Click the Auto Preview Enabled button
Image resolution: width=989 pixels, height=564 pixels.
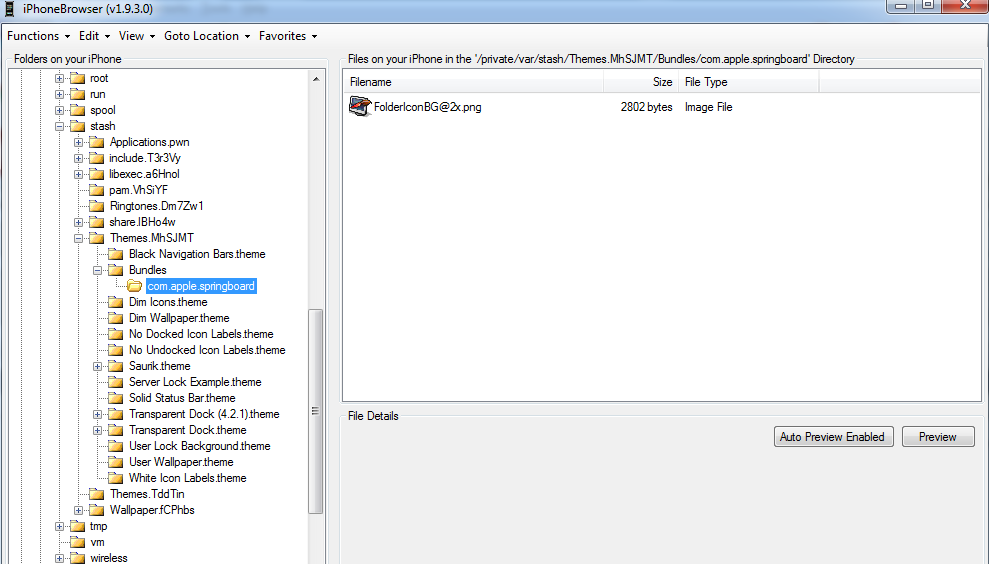pyautogui.click(x=833, y=437)
